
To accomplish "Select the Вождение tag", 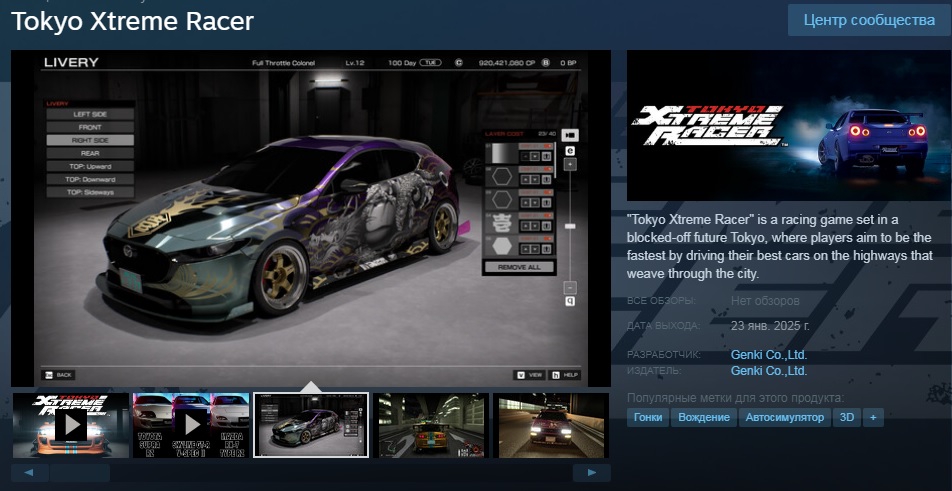I will (x=704, y=417).
